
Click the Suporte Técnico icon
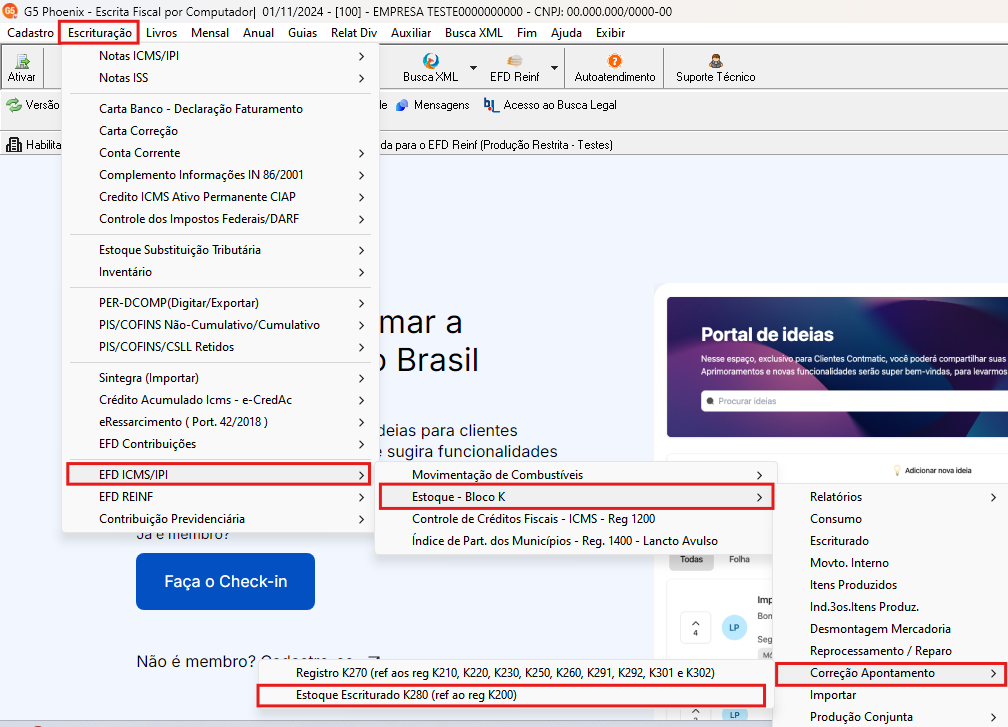(x=716, y=61)
